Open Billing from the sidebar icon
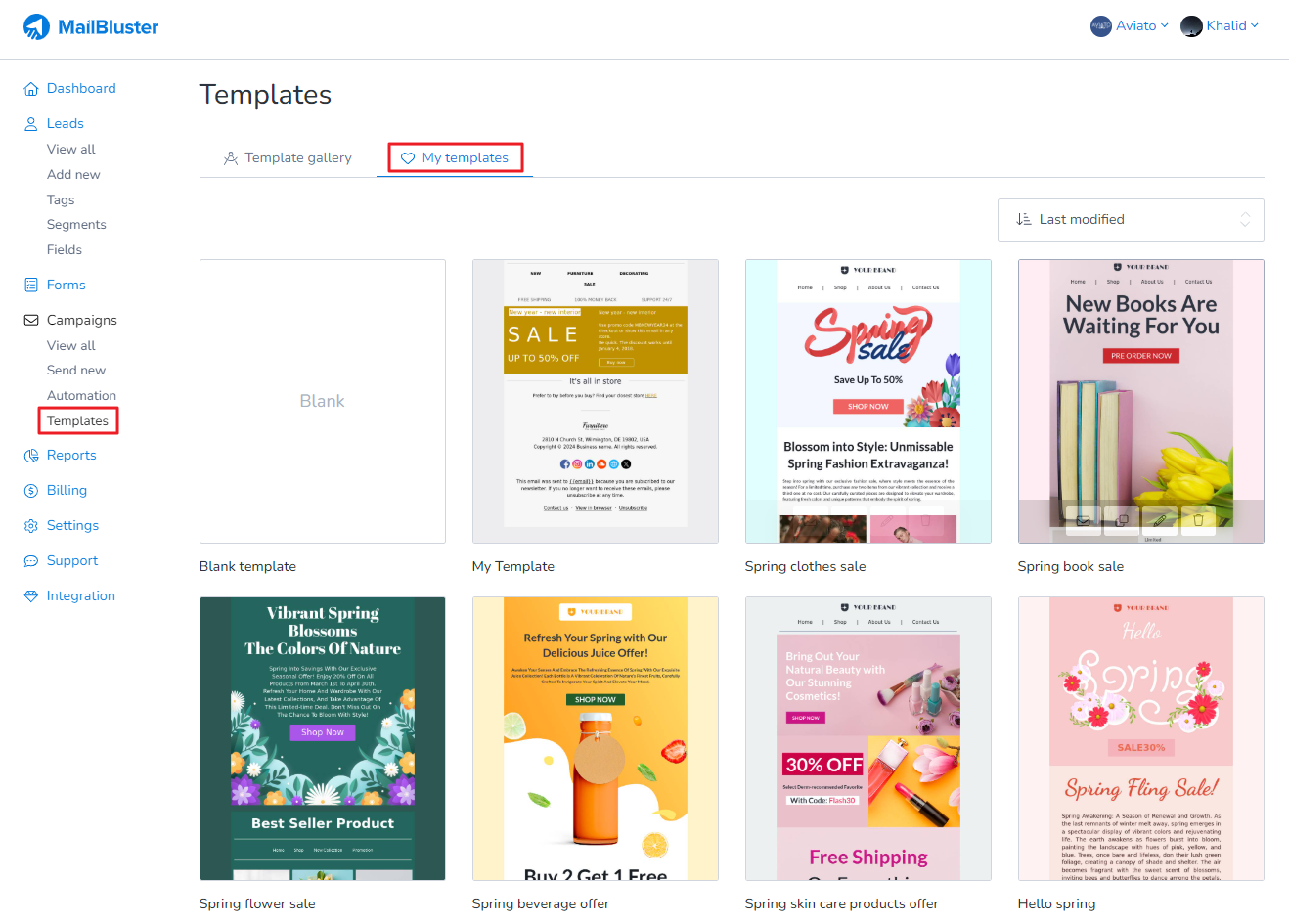Image resolution: width=1289 pixels, height=924 pixels. [x=29, y=490]
